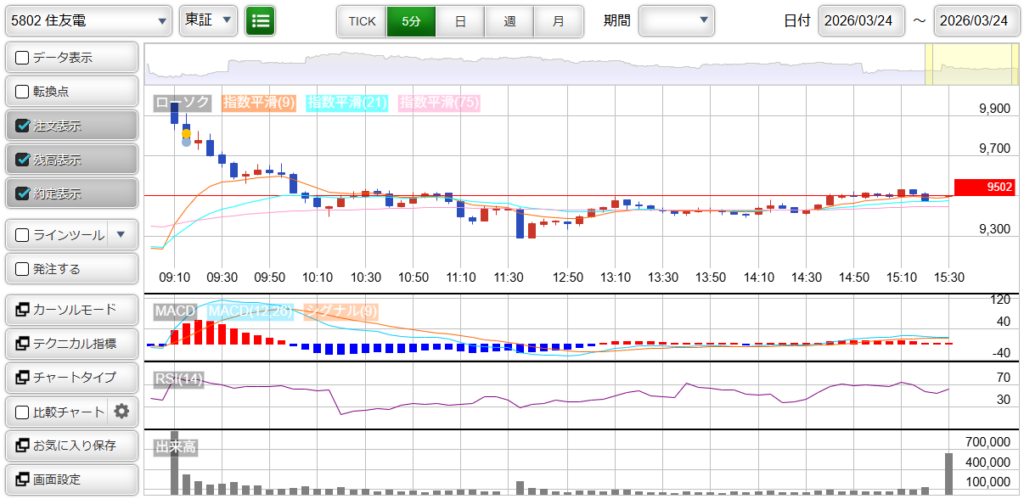Open the technical indicators window
1024x499 pixels.
pos(70,344)
